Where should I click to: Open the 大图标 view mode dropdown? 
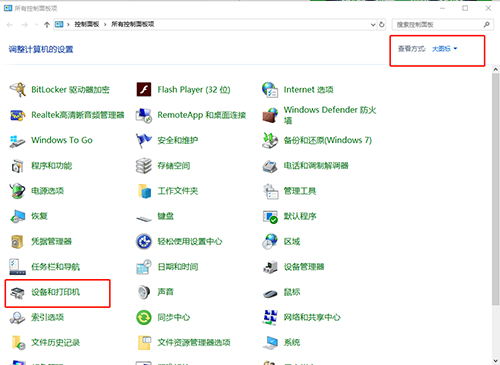(445, 49)
